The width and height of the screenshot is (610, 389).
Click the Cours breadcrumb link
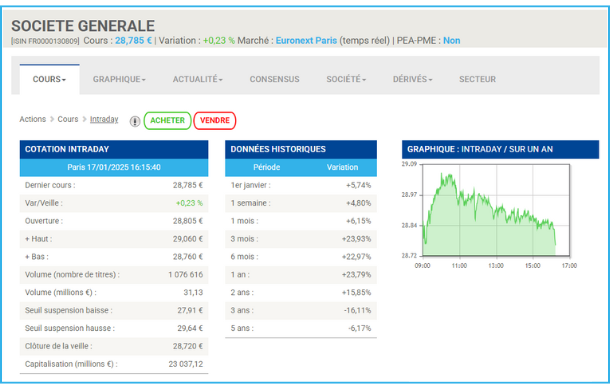(x=68, y=119)
